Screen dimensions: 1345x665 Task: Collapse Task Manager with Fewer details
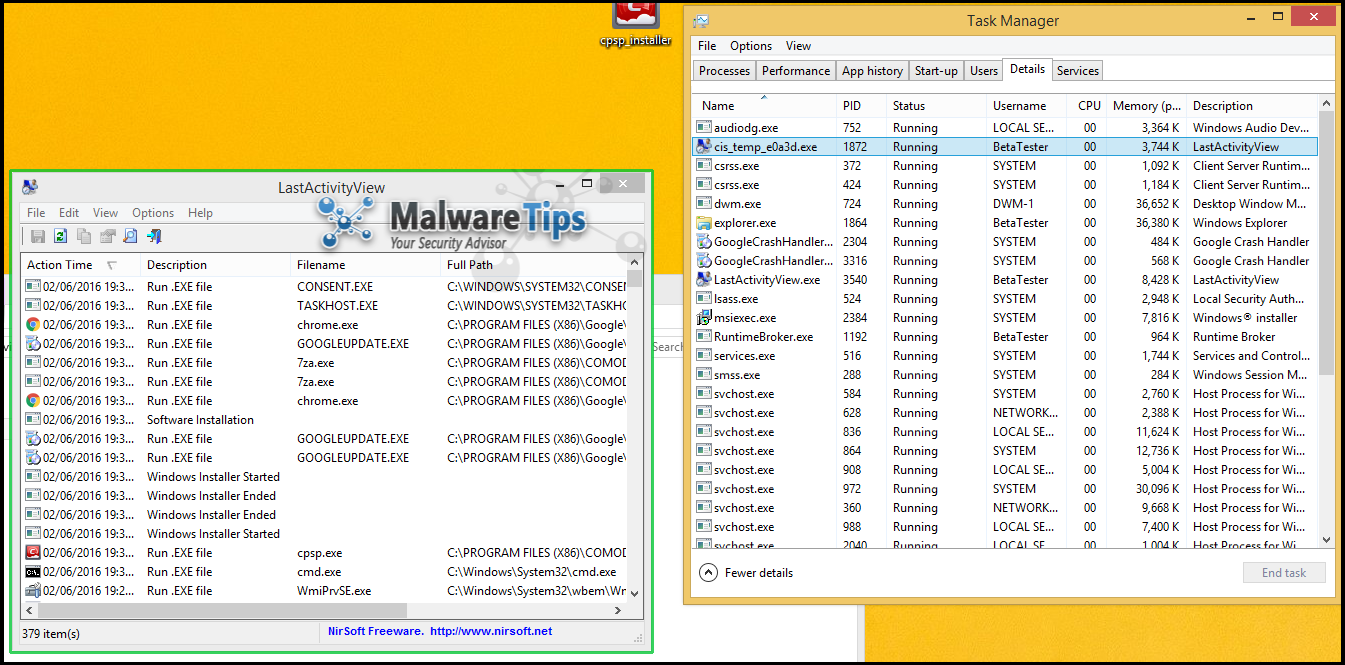tap(746, 573)
